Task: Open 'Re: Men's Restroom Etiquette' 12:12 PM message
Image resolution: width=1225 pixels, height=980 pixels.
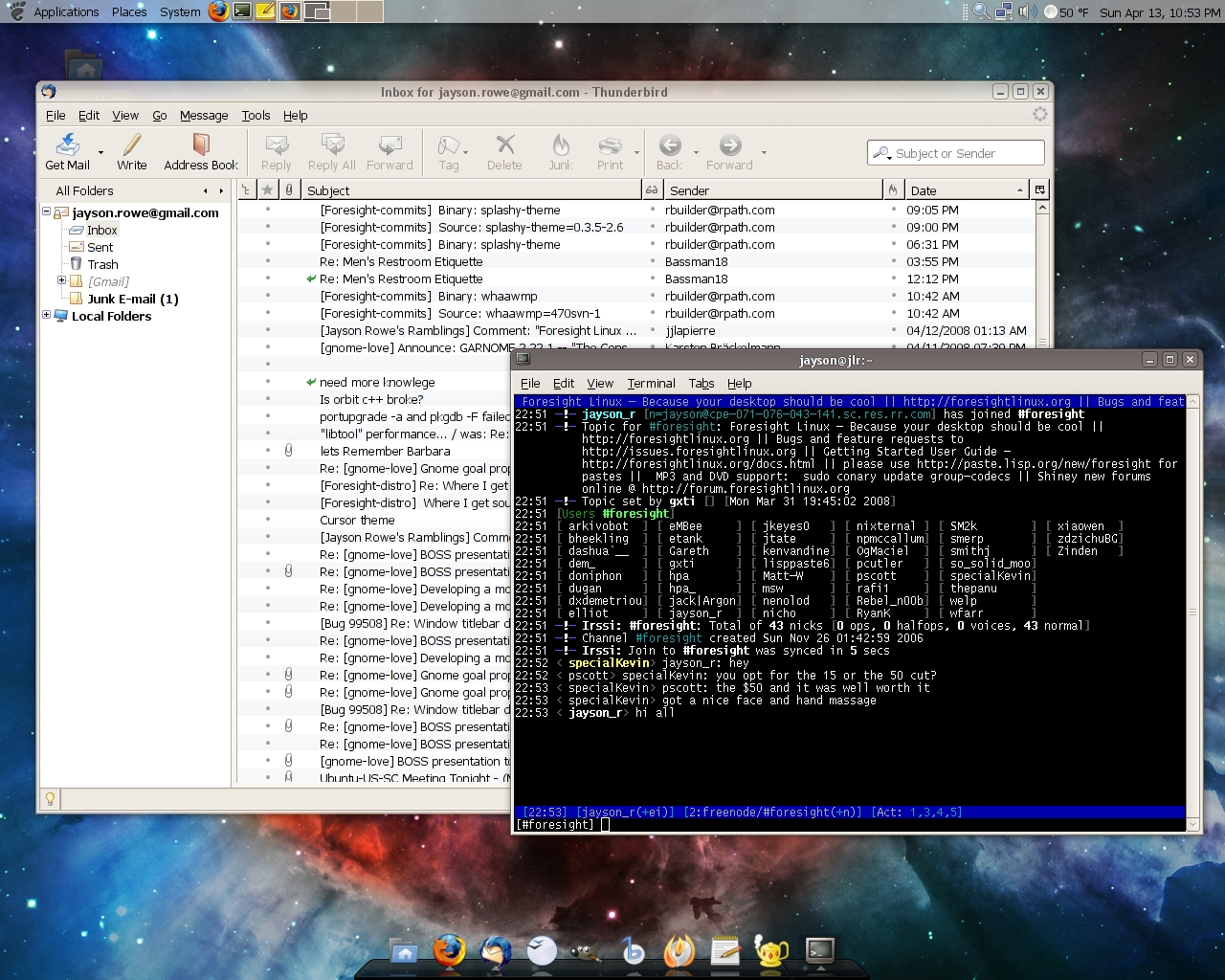Action: pos(401,278)
